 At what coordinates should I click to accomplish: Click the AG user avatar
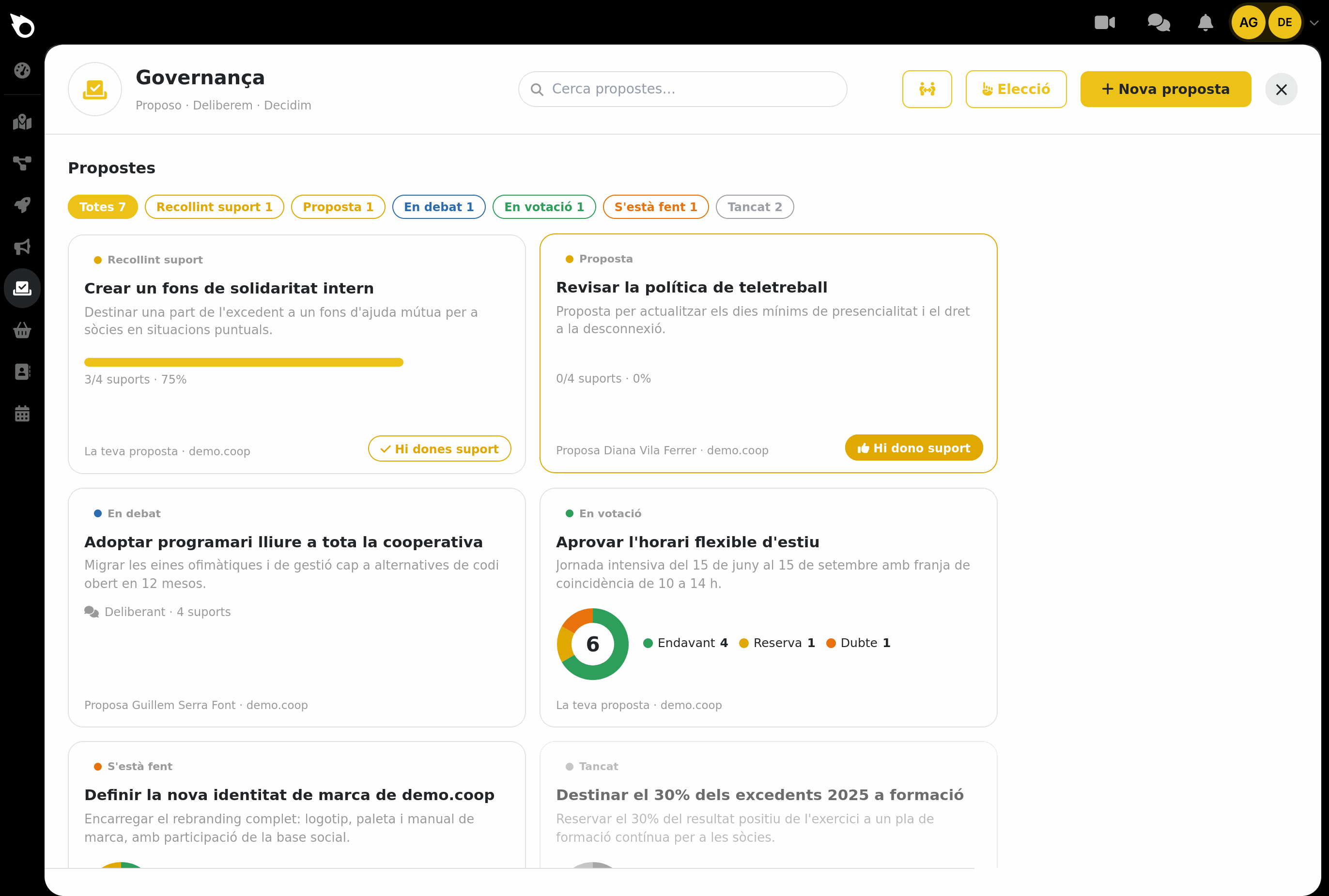click(x=1248, y=22)
